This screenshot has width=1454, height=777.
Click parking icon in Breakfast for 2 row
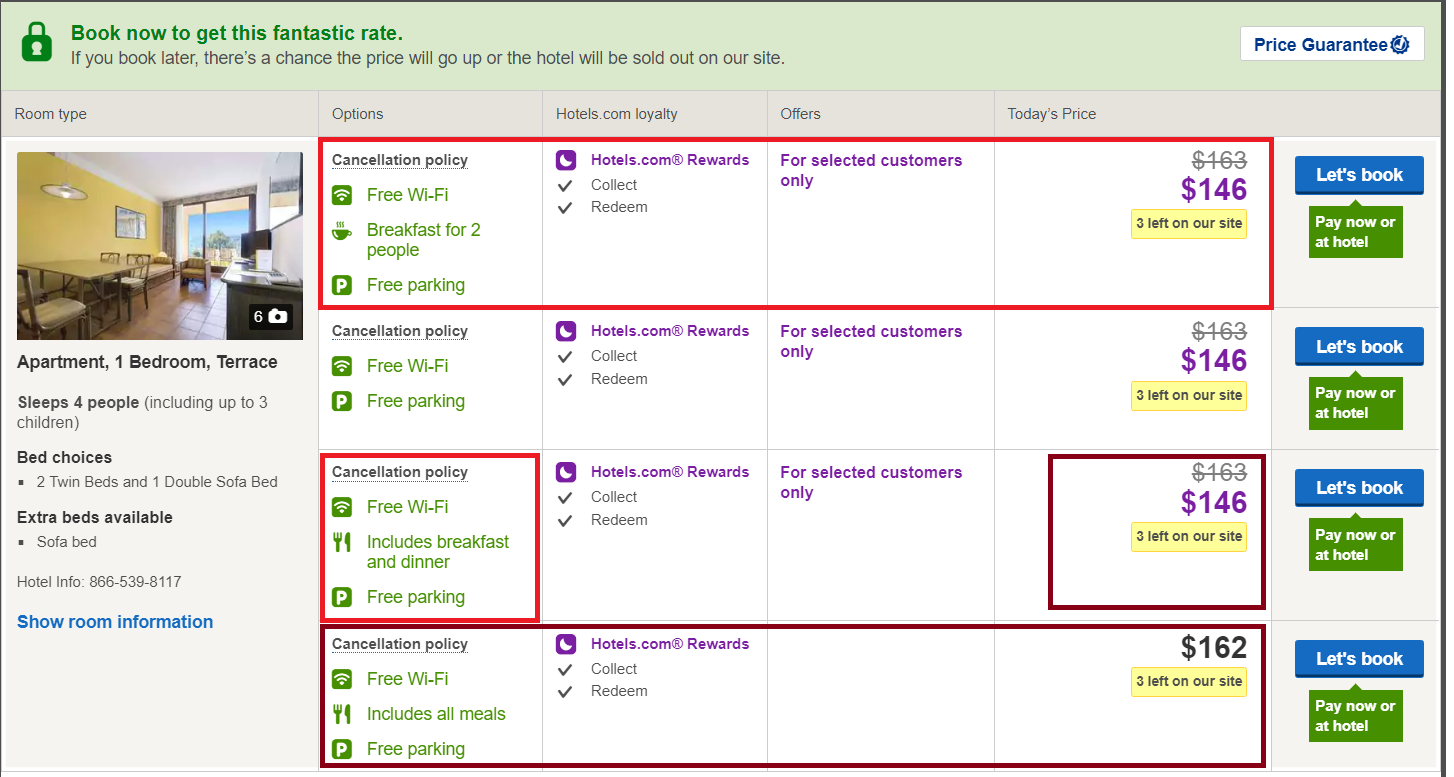coord(342,286)
